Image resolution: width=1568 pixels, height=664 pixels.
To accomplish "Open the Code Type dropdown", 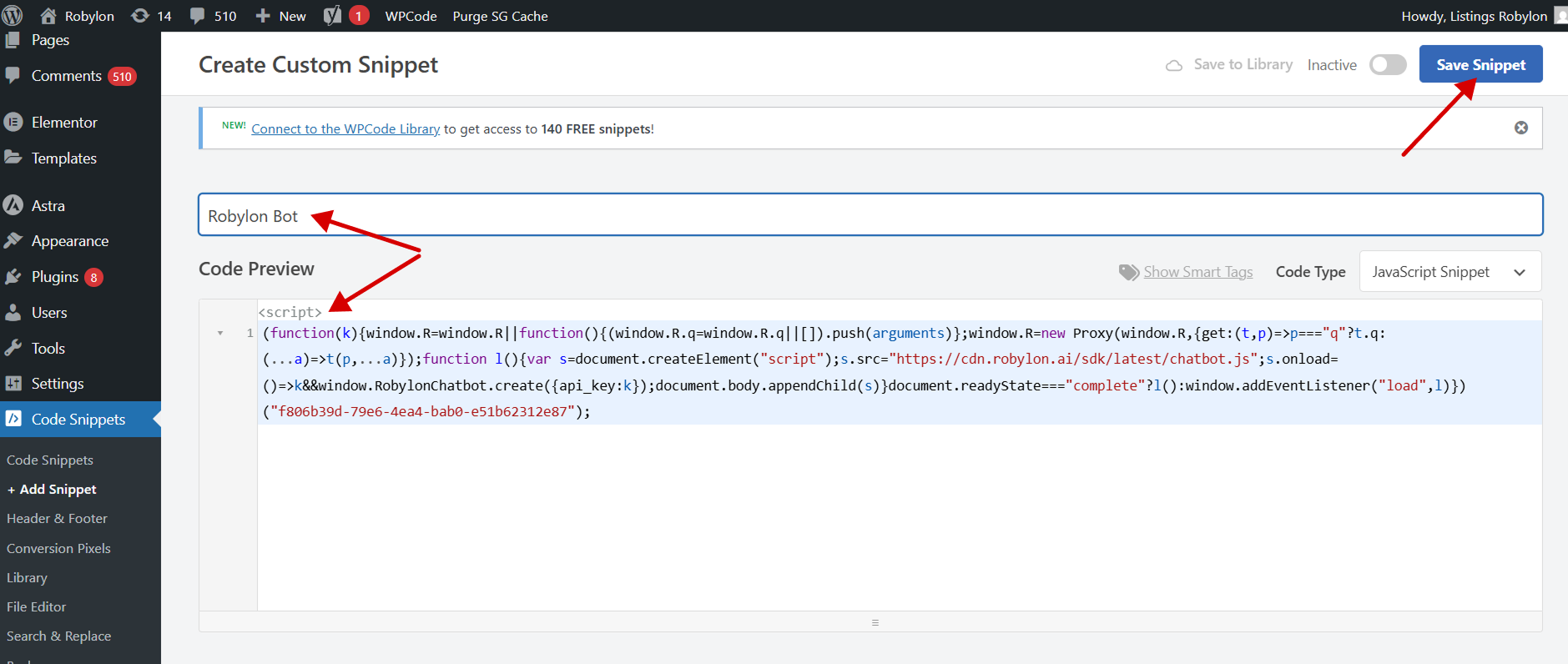I will (x=1450, y=272).
